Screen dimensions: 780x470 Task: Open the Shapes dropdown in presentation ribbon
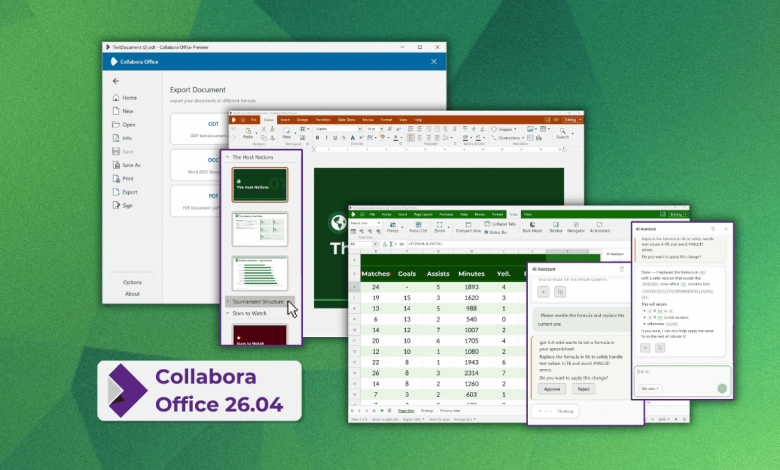[x=504, y=129]
